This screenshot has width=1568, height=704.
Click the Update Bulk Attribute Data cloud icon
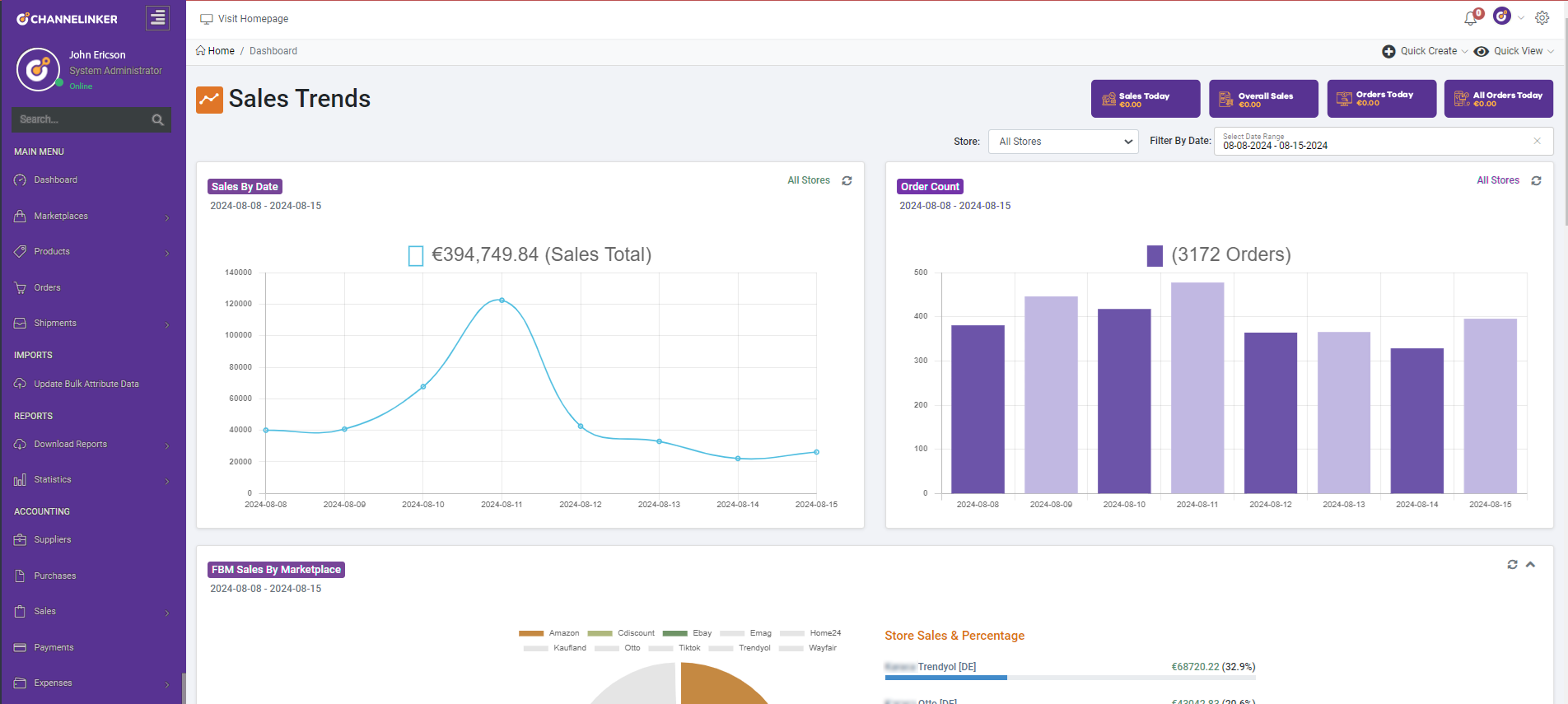pos(21,385)
